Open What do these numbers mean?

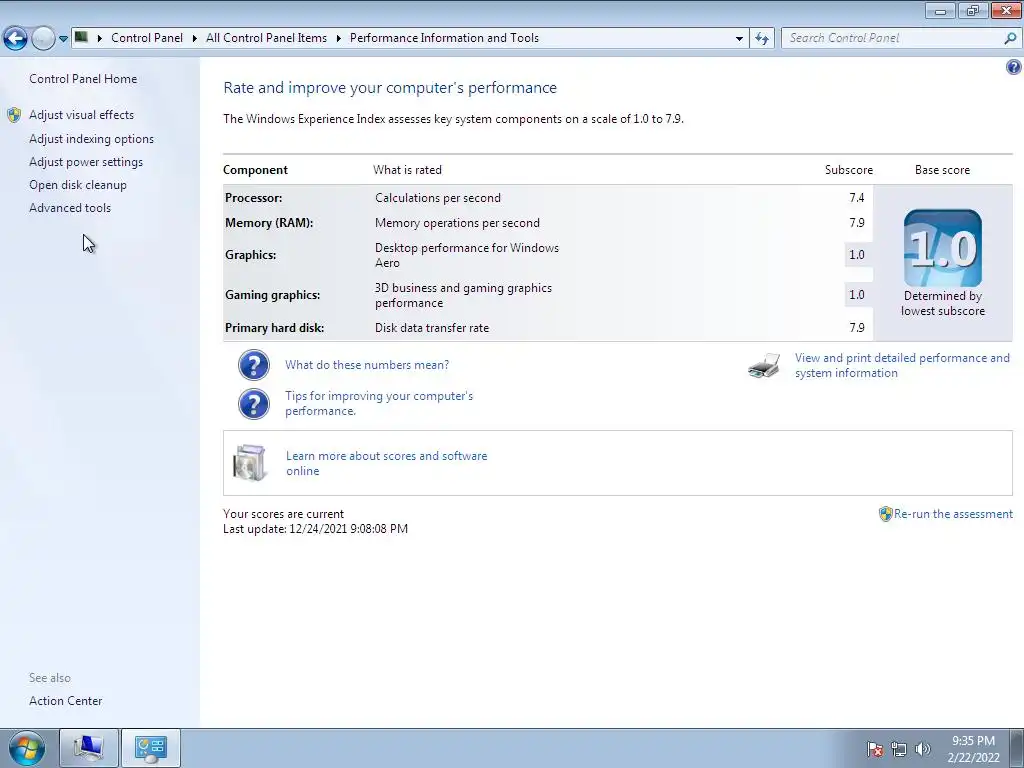[367, 365]
